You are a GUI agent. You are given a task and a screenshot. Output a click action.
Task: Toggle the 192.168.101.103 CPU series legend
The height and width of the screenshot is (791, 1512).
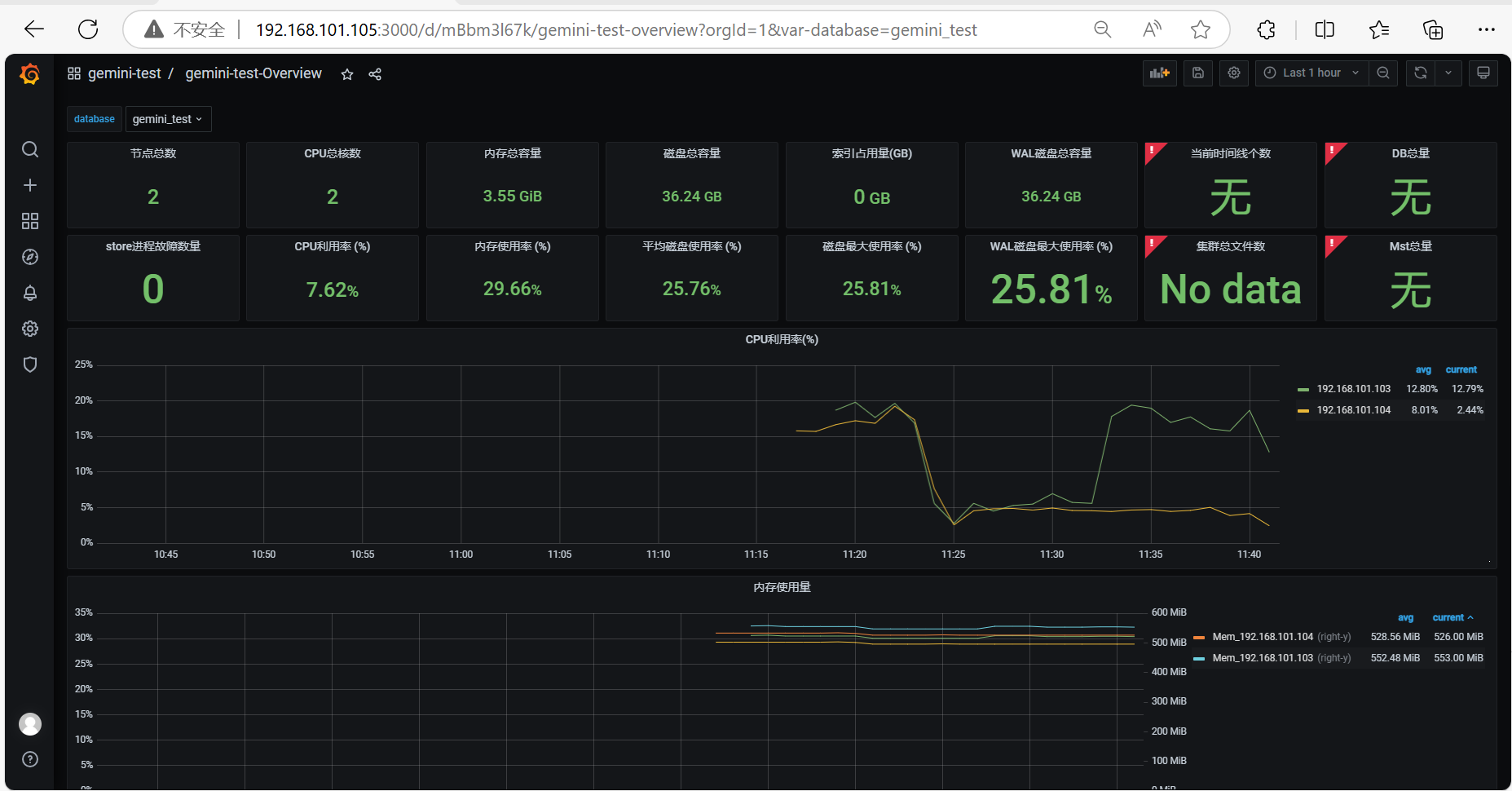(1353, 389)
